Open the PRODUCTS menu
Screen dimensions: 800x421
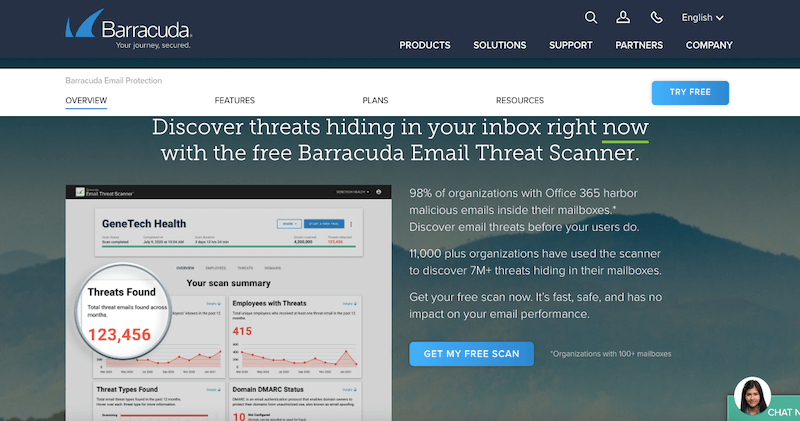pyautogui.click(x=424, y=45)
